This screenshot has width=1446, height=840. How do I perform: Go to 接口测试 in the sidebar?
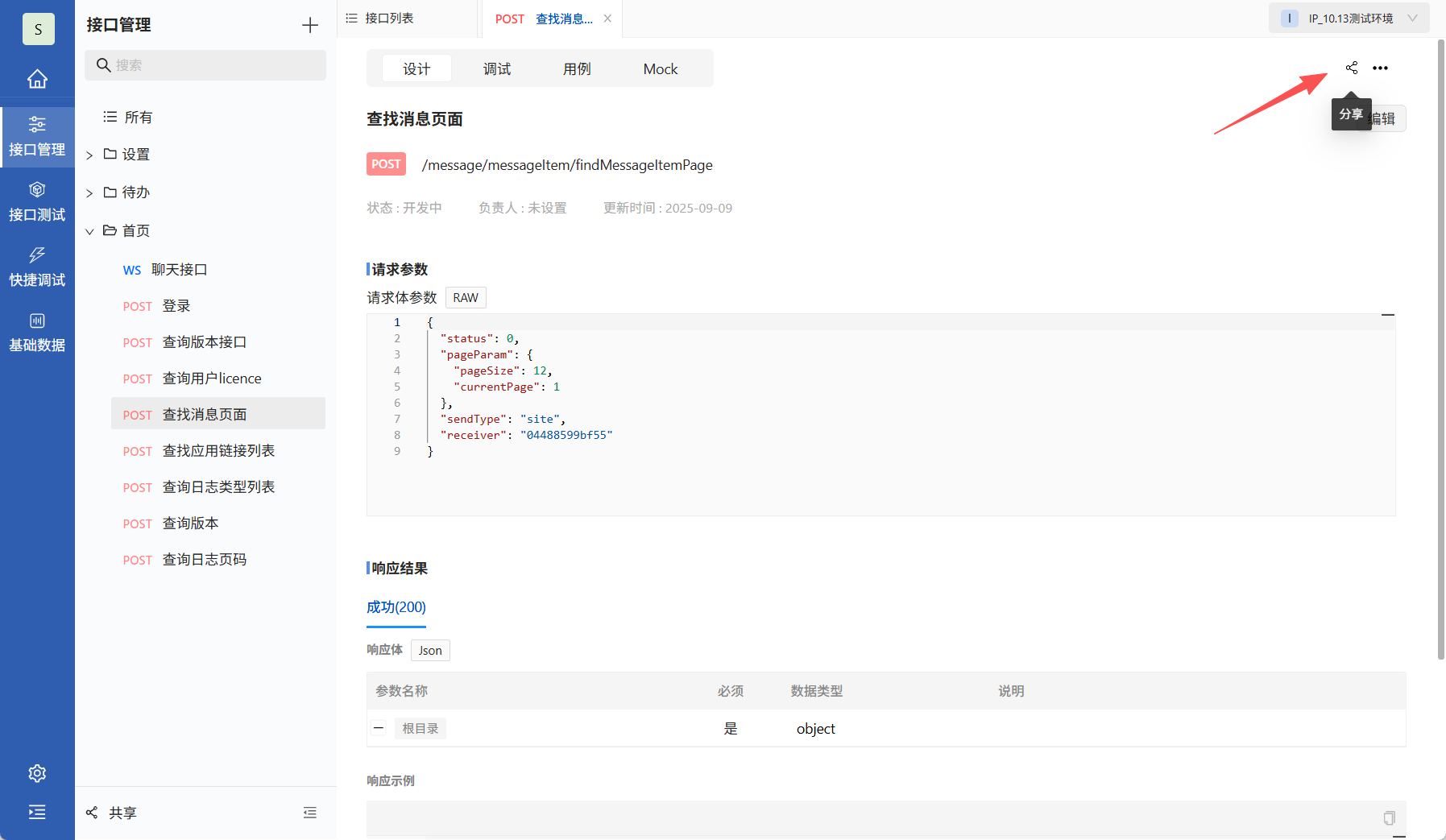(37, 202)
